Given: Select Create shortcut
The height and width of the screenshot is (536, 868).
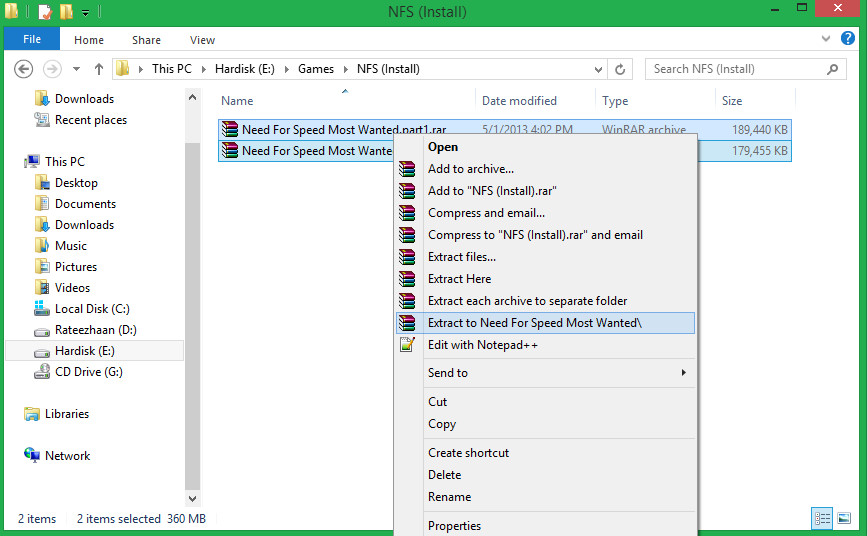Looking at the screenshot, I should click(x=545, y=453).
